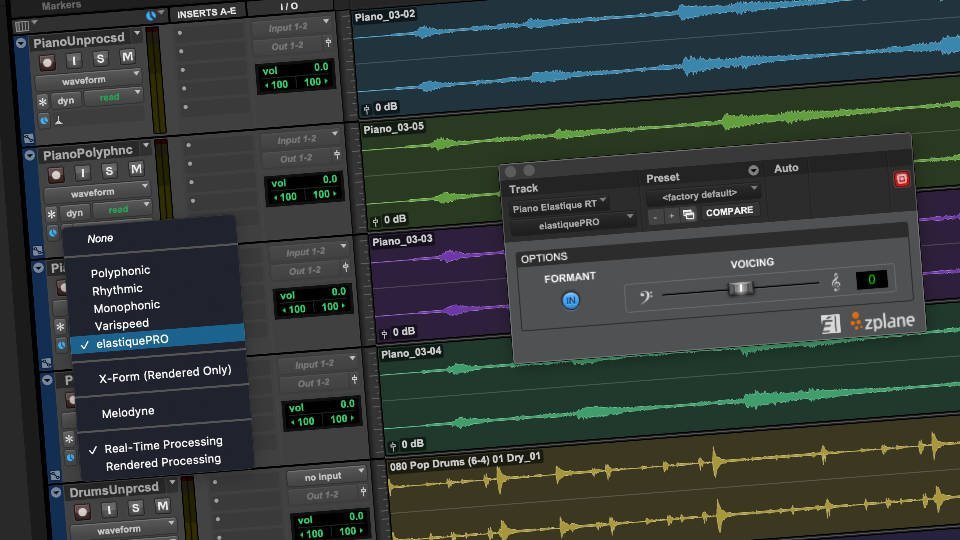Click the treble clef voicing icon
960x540 pixels.
point(836,281)
